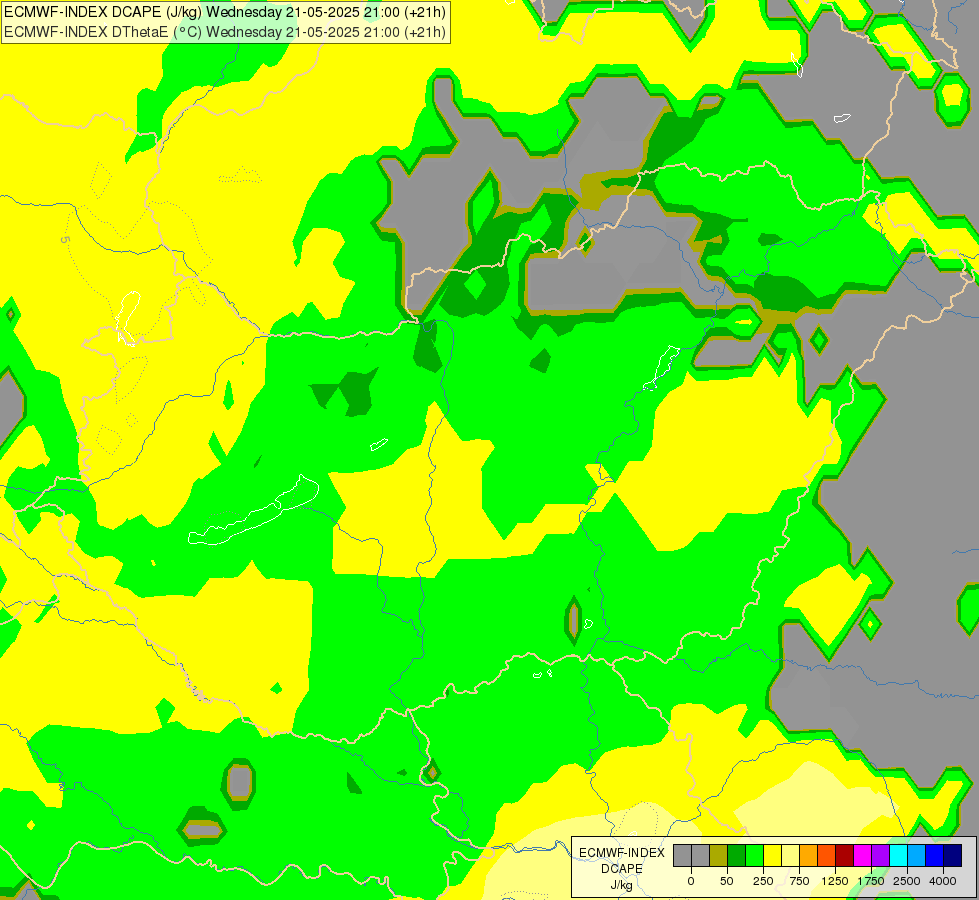The height and width of the screenshot is (900, 979).
Task: Click the 2500 tick label on legend
Action: point(907,881)
